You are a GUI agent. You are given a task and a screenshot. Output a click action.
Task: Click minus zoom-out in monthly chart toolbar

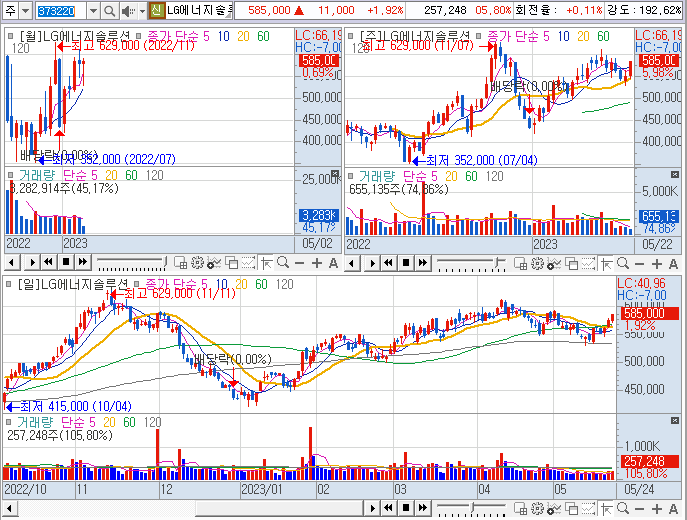click(x=300, y=263)
